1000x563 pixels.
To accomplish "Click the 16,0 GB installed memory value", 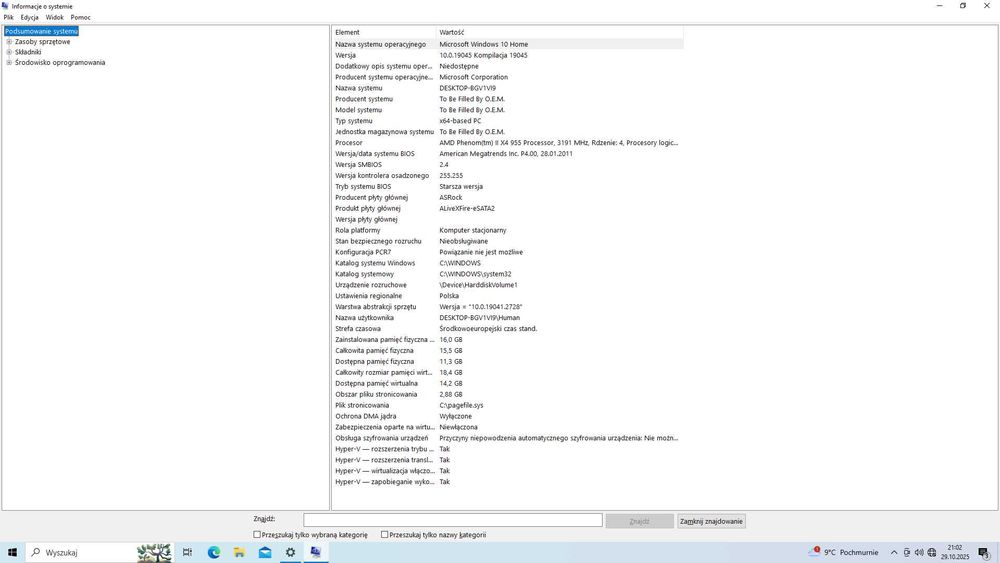I will (x=451, y=340).
